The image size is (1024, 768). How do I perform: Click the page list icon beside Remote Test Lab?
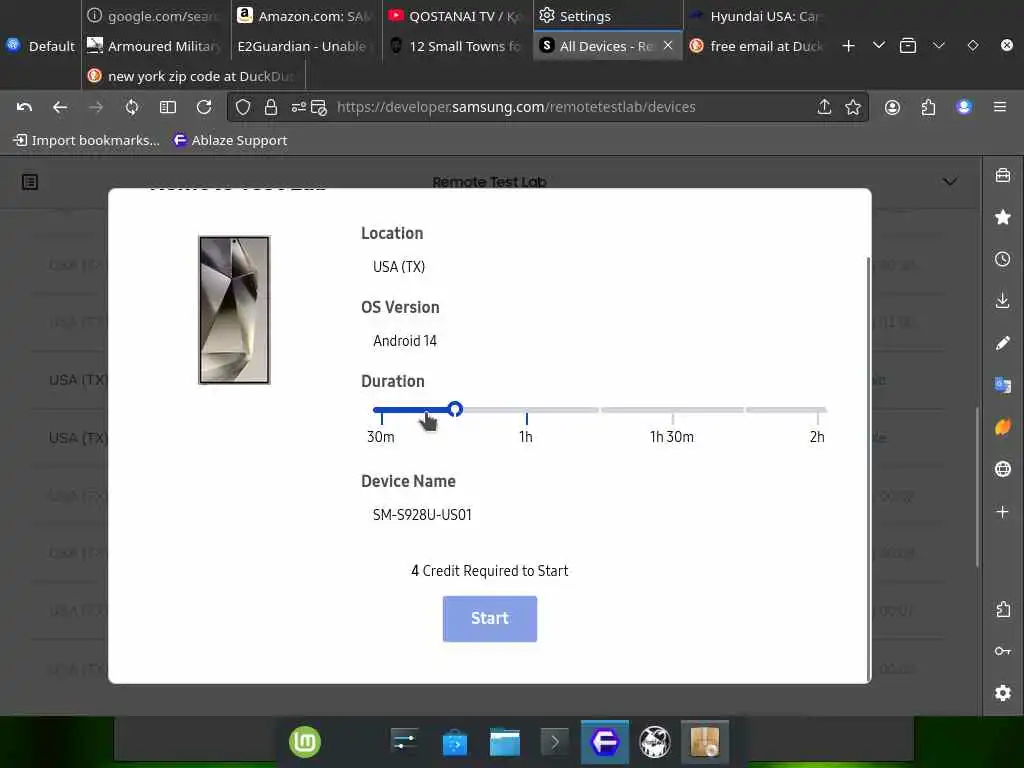[x=30, y=182]
